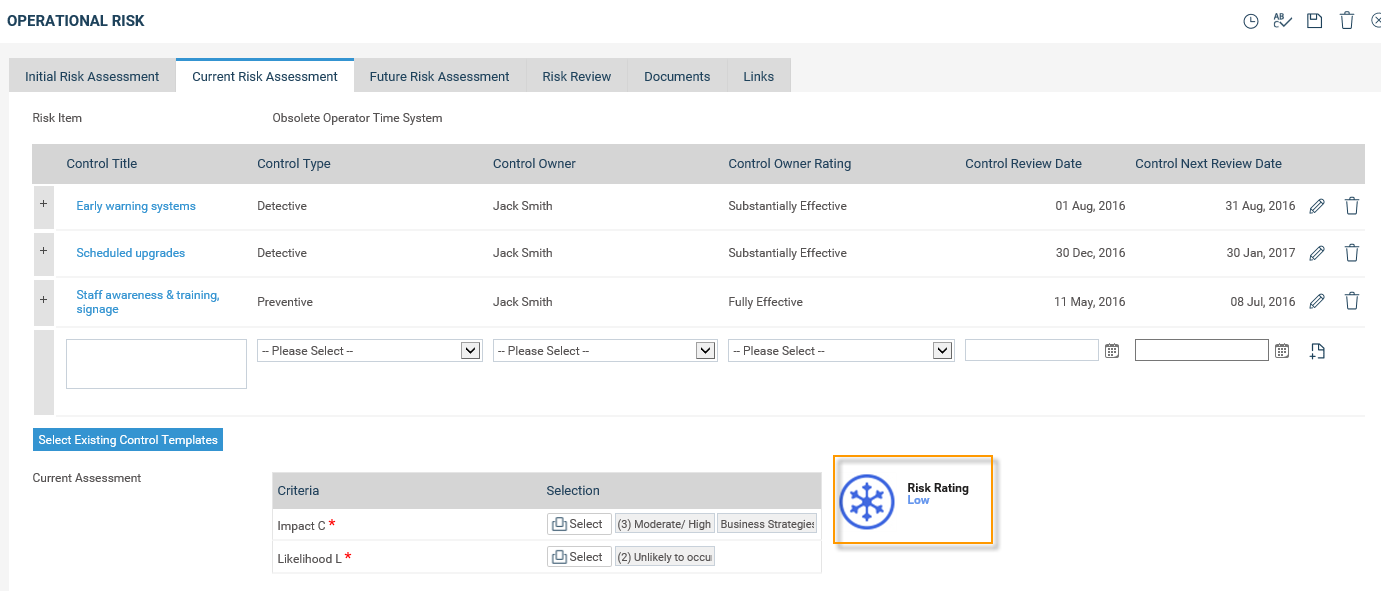Open the Control Owner Rating dropdown
This screenshot has height=591, width=1381.
[x=840, y=351]
